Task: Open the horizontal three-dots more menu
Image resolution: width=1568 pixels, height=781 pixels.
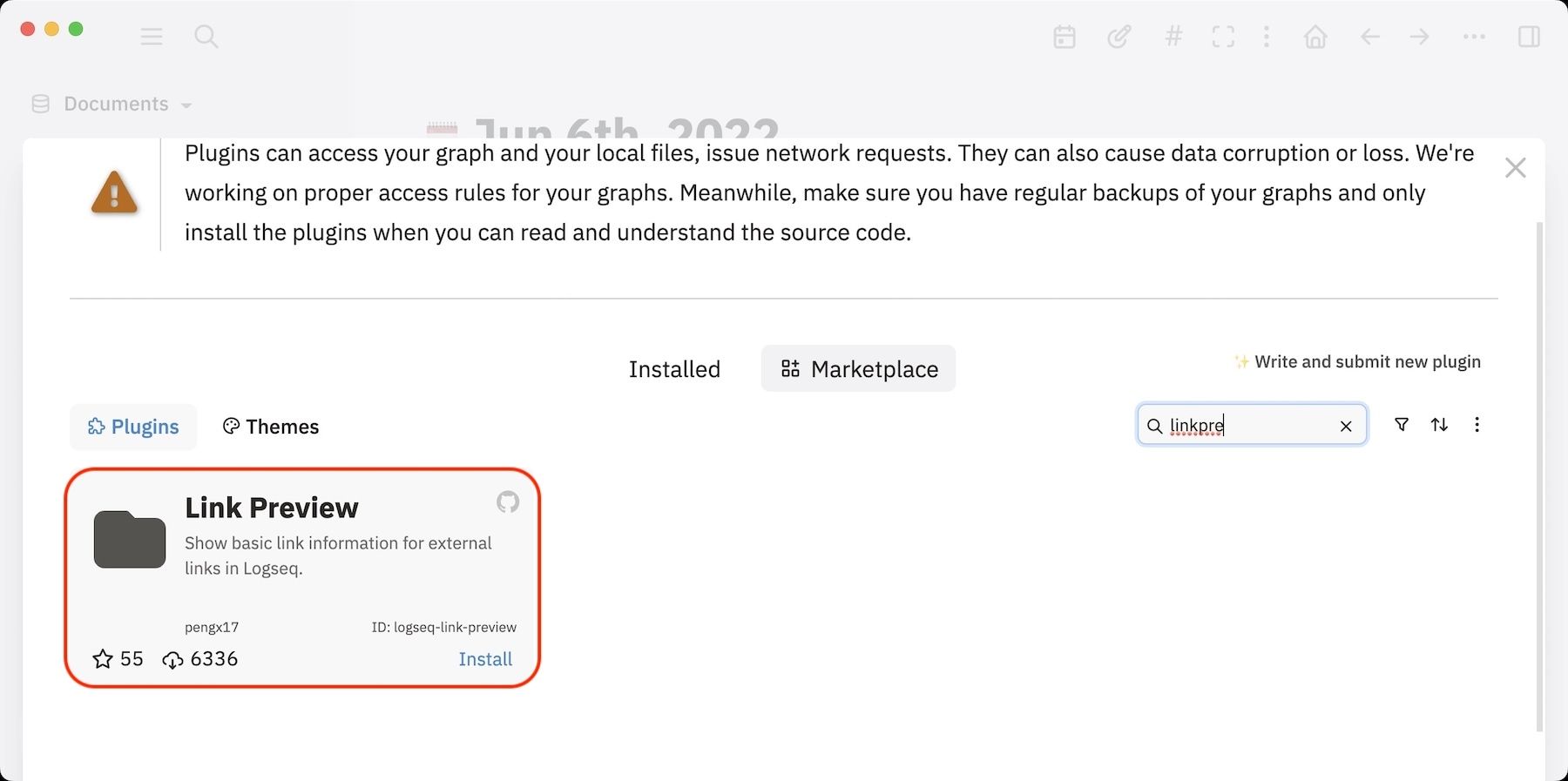Action: pyautogui.click(x=1474, y=37)
